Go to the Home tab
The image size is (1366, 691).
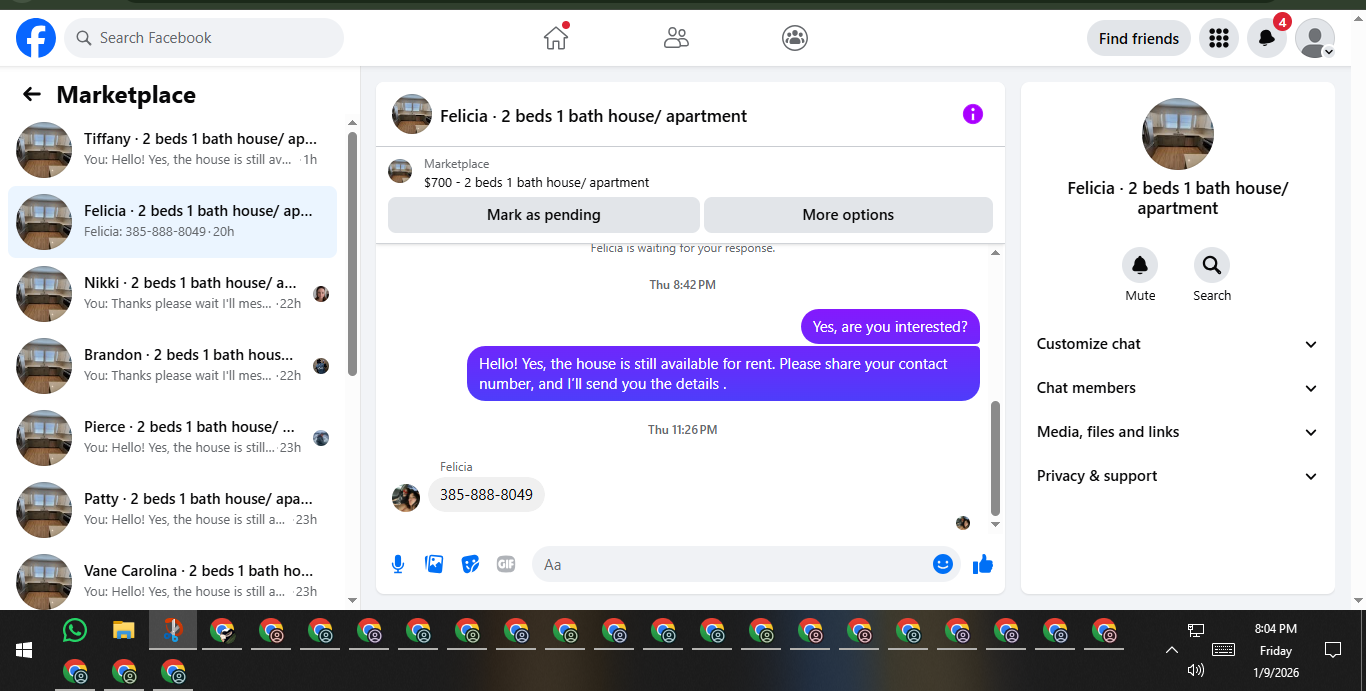click(x=556, y=38)
